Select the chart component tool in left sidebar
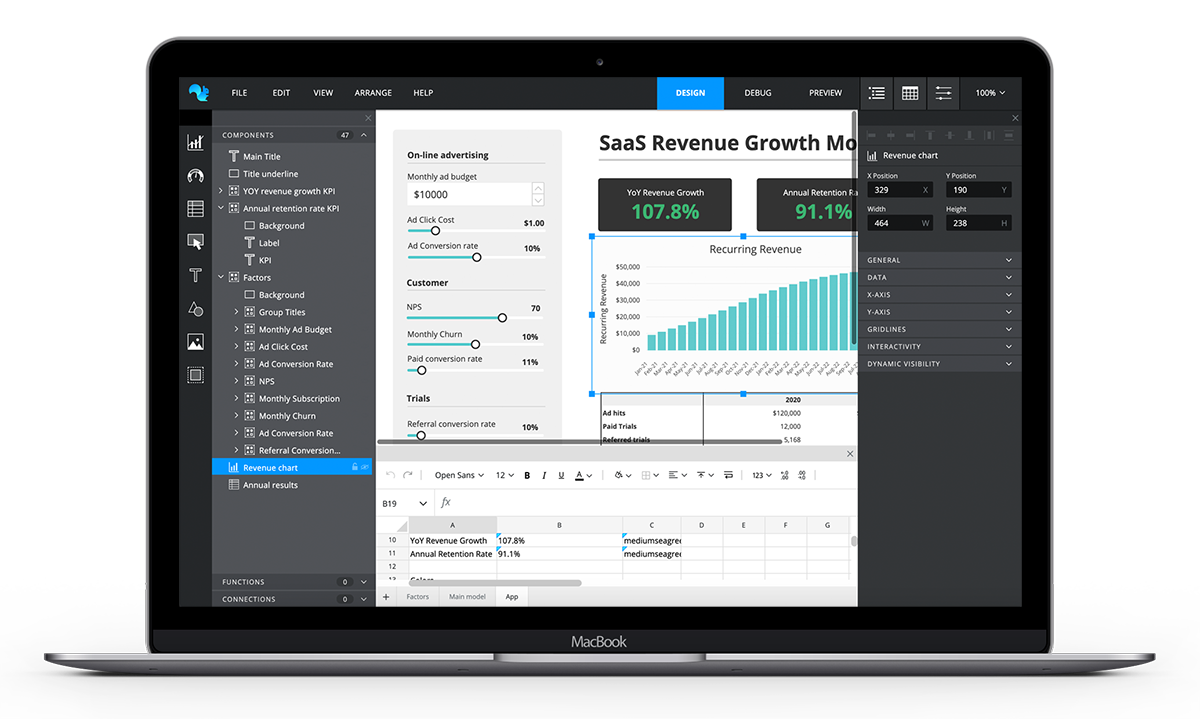Screen dimensions: 1200x719 196,143
